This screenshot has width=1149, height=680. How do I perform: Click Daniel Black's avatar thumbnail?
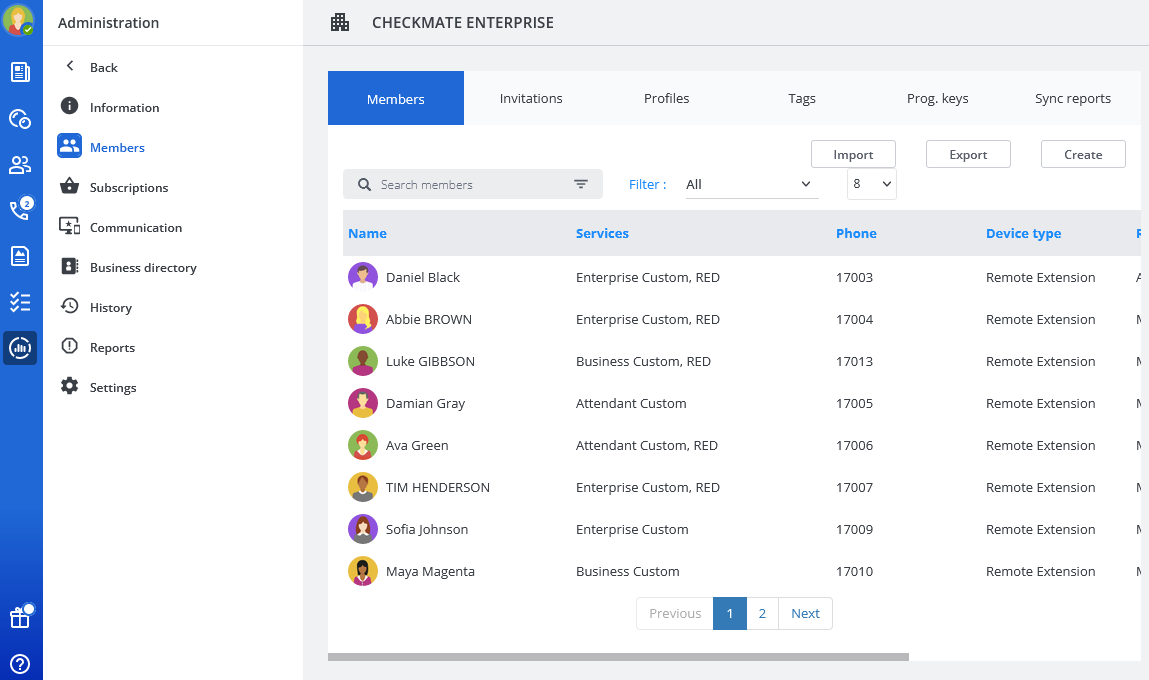(x=362, y=277)
